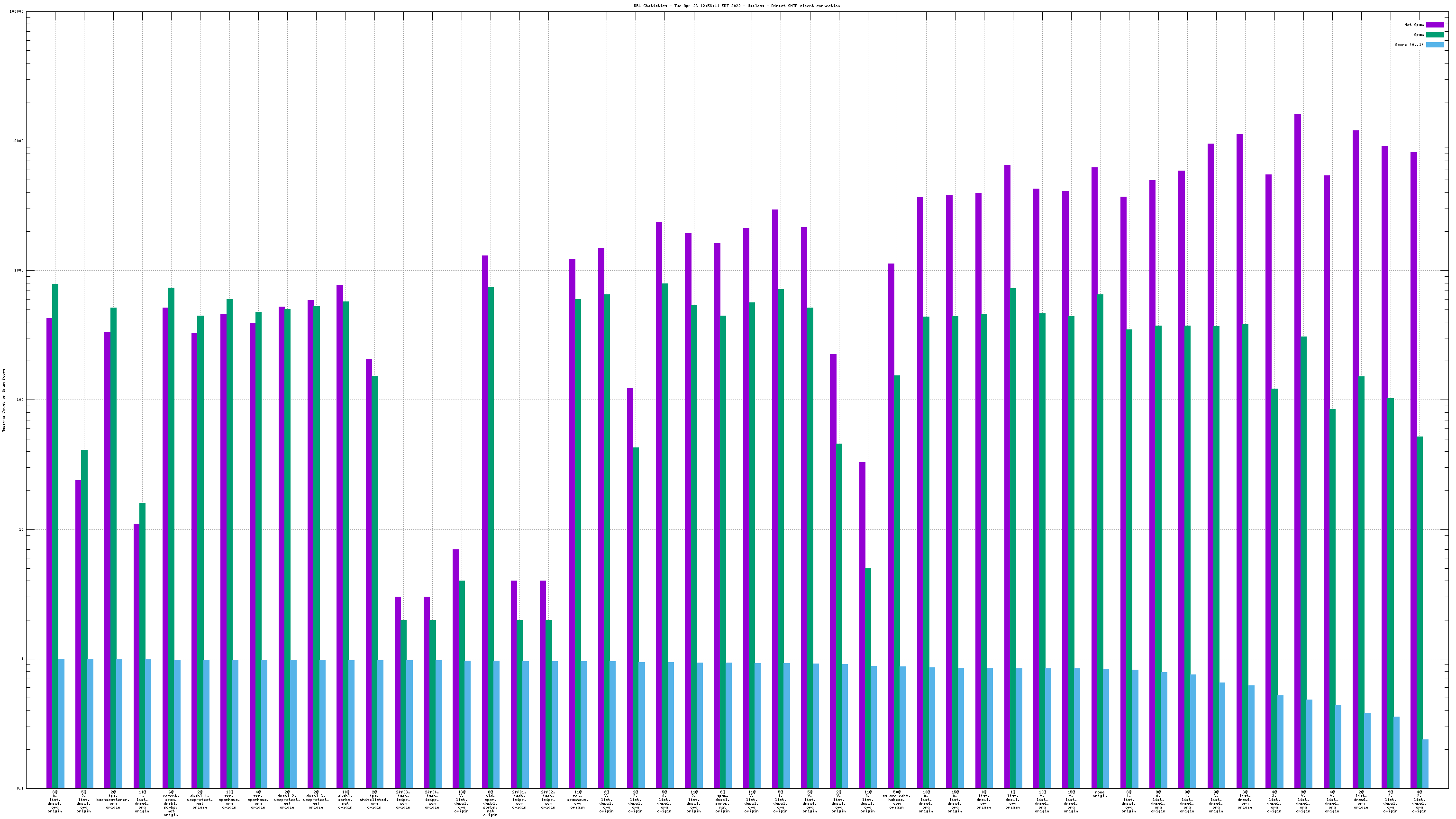Image resolution: width=1456 pixels, height=819 pixels.
Task: Click the 10000 y-axis tick label
Action: 17,141
